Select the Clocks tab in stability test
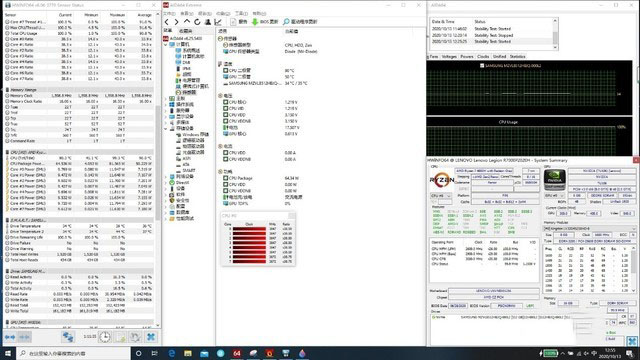The height and width of the screenshot is (360, 640). (483, 57)
